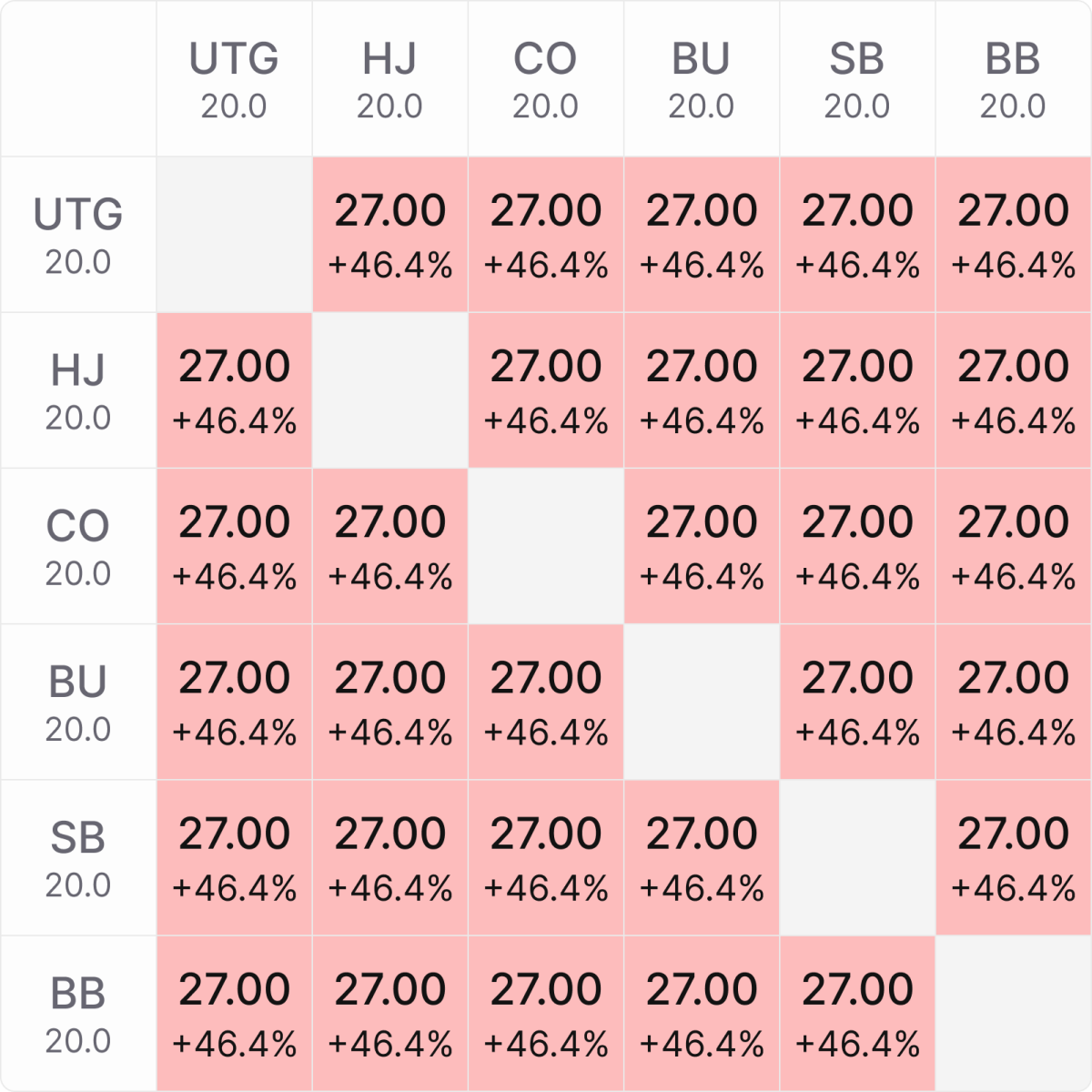Viewport: 1092px width, 1092px height.
Task: Pick the BU row, SB column cell
Action: click(856, 701)
